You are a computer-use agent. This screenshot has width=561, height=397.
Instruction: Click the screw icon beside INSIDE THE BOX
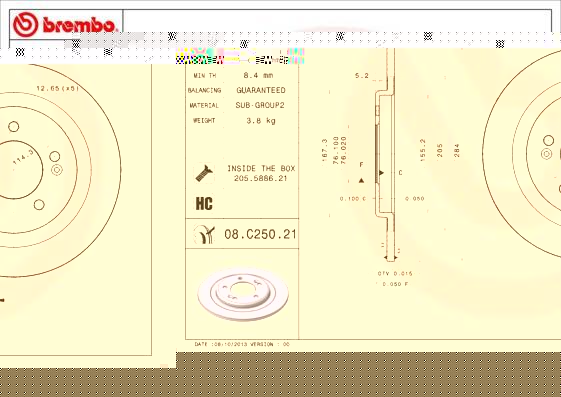(204, 173)
